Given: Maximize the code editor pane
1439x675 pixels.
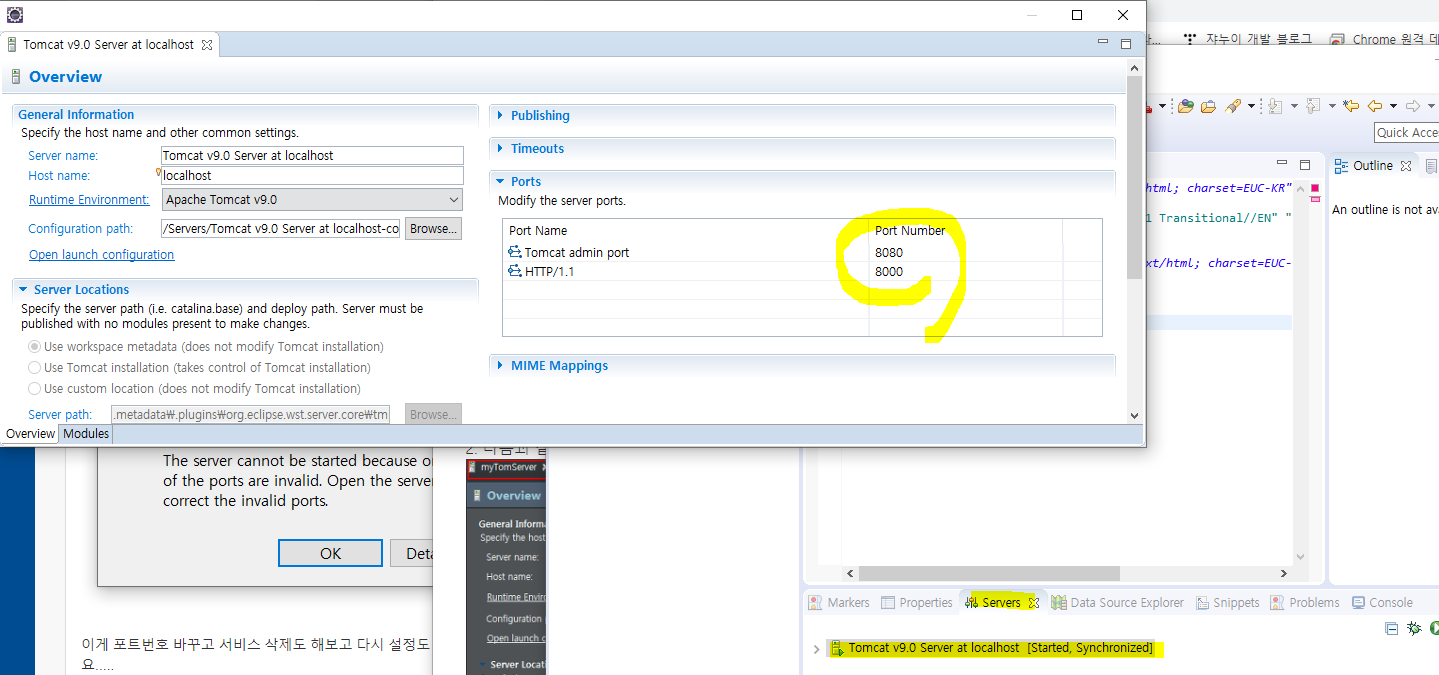Looking at the screenshot, I should pyautogui.click(x=1305, y=165).
